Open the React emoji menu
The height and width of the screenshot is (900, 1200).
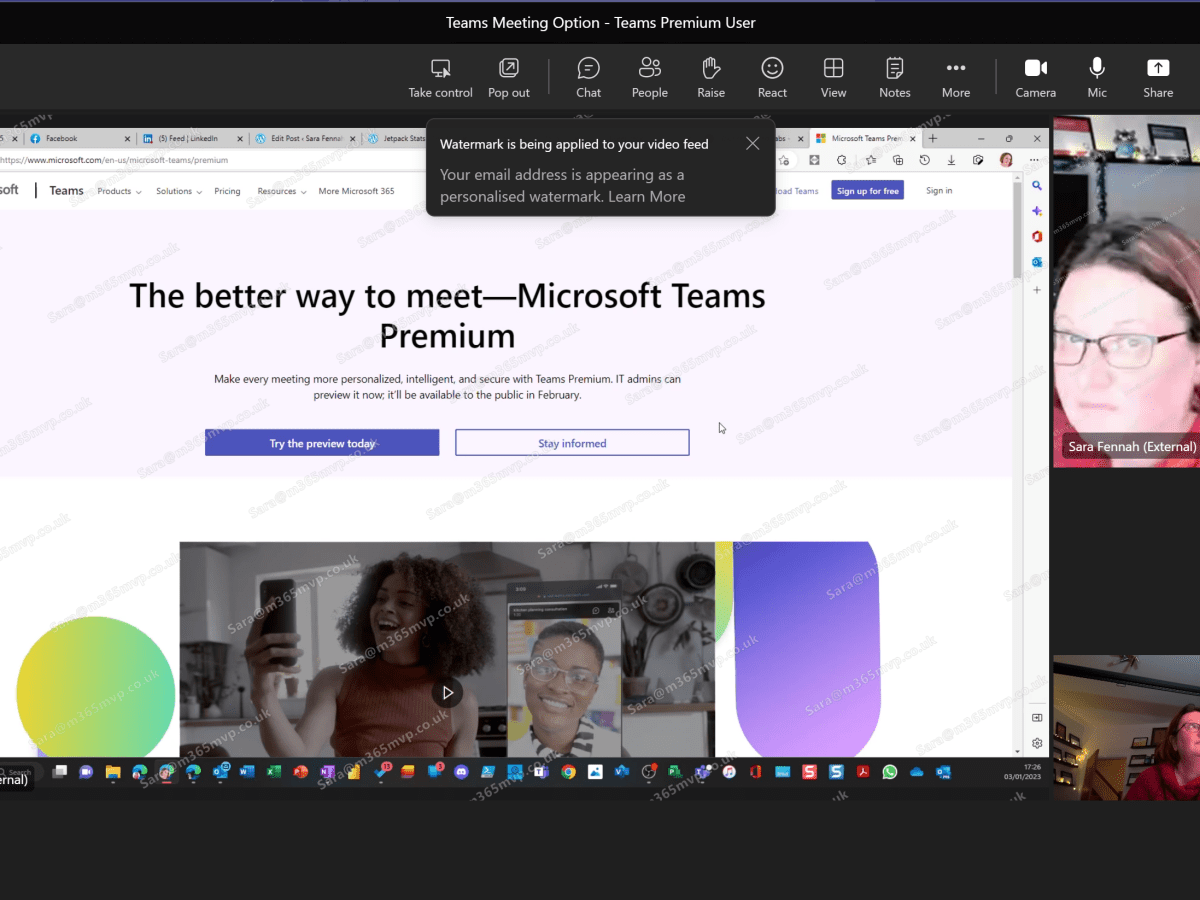[x=772, y=70]
